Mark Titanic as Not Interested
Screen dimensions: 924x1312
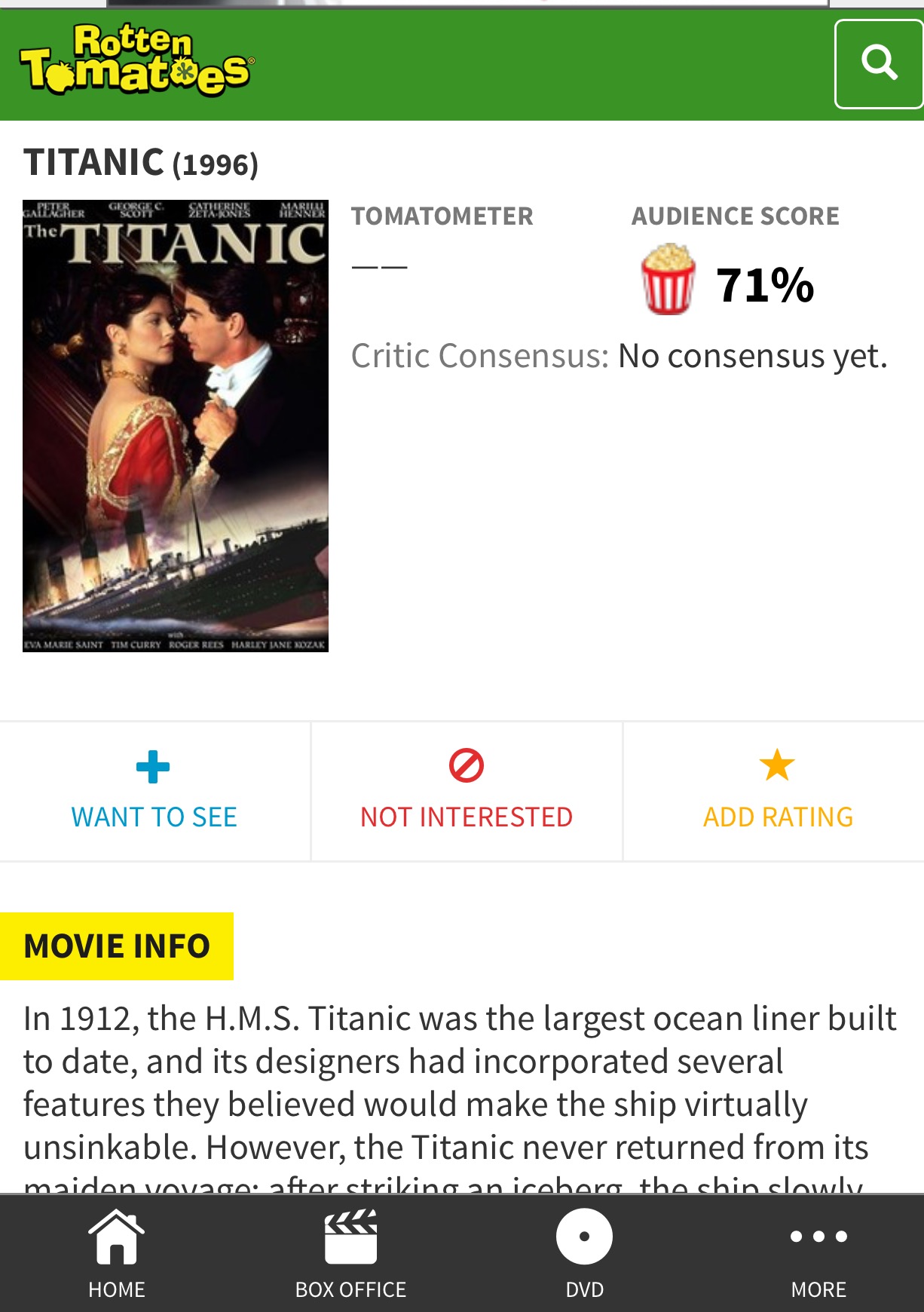(467, 817)
